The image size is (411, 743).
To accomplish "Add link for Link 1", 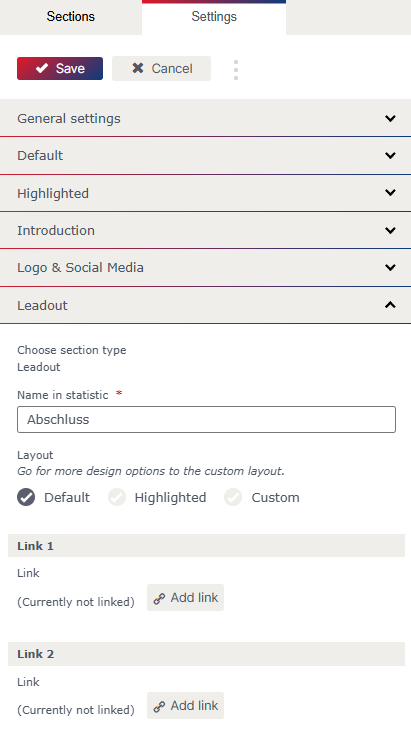I will [185, 598].
